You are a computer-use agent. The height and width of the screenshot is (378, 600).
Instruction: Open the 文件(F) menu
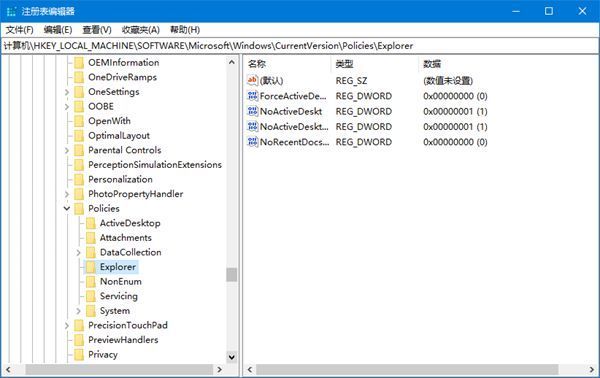tap(20, 30)
